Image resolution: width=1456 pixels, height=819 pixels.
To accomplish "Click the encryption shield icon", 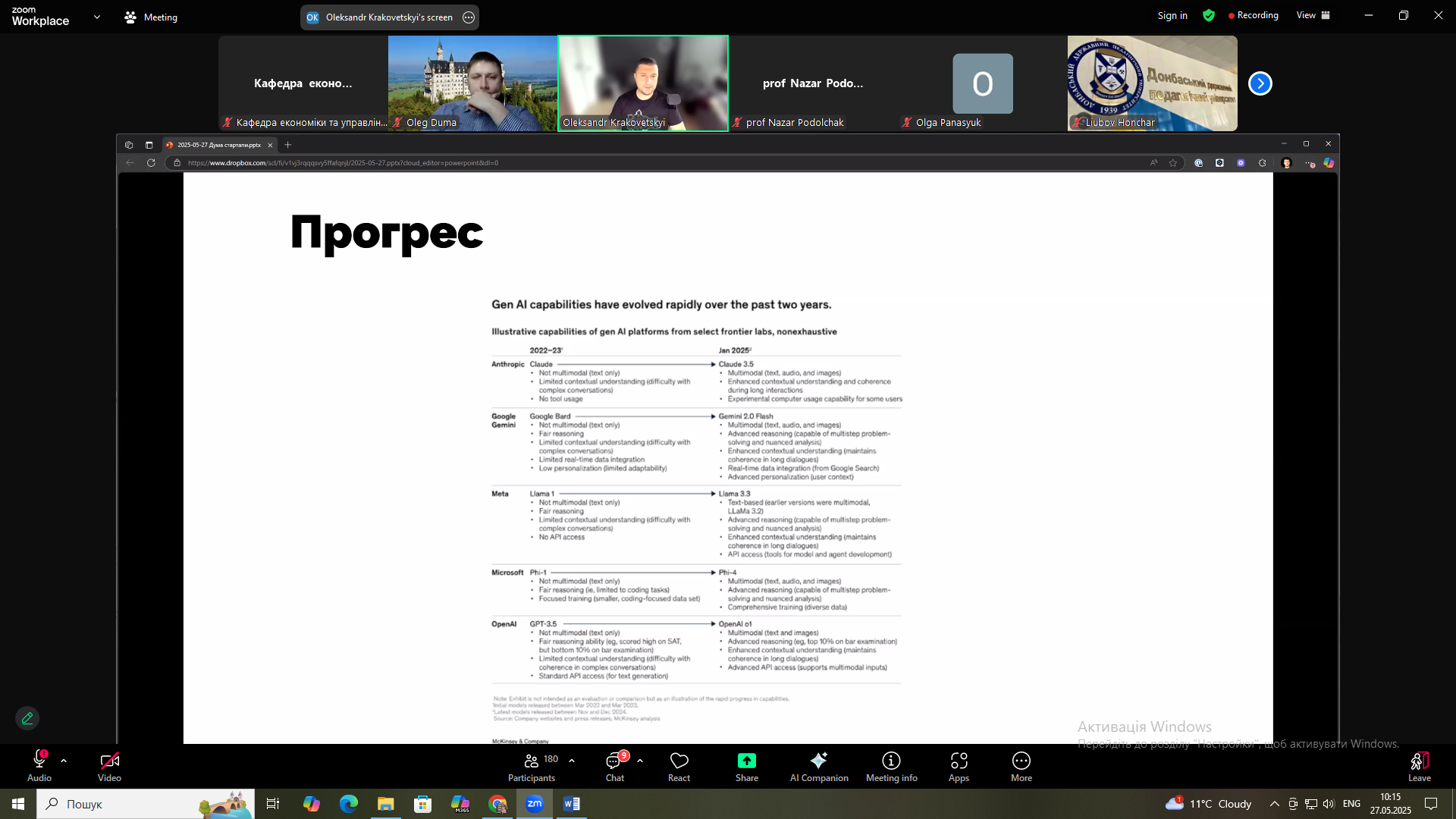I will 1209,15.
